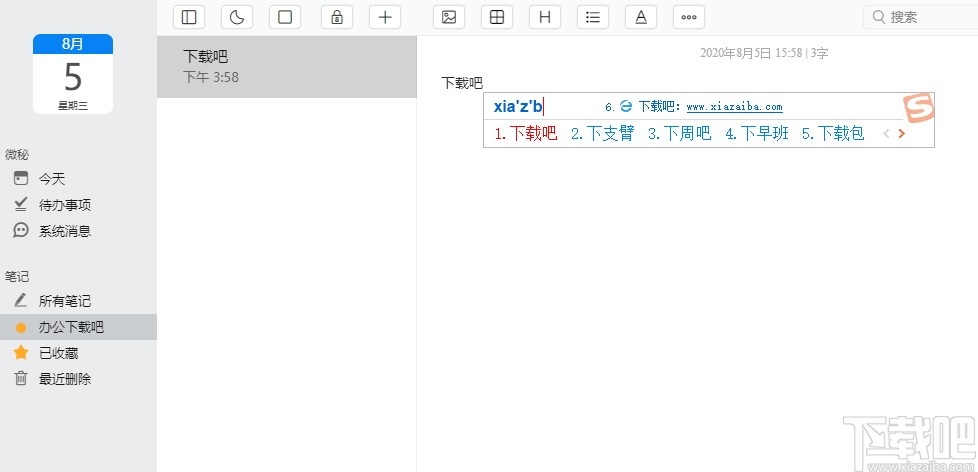
Task: Choose IME candidate 2.下支臂
Action: [x=603, y=133]
